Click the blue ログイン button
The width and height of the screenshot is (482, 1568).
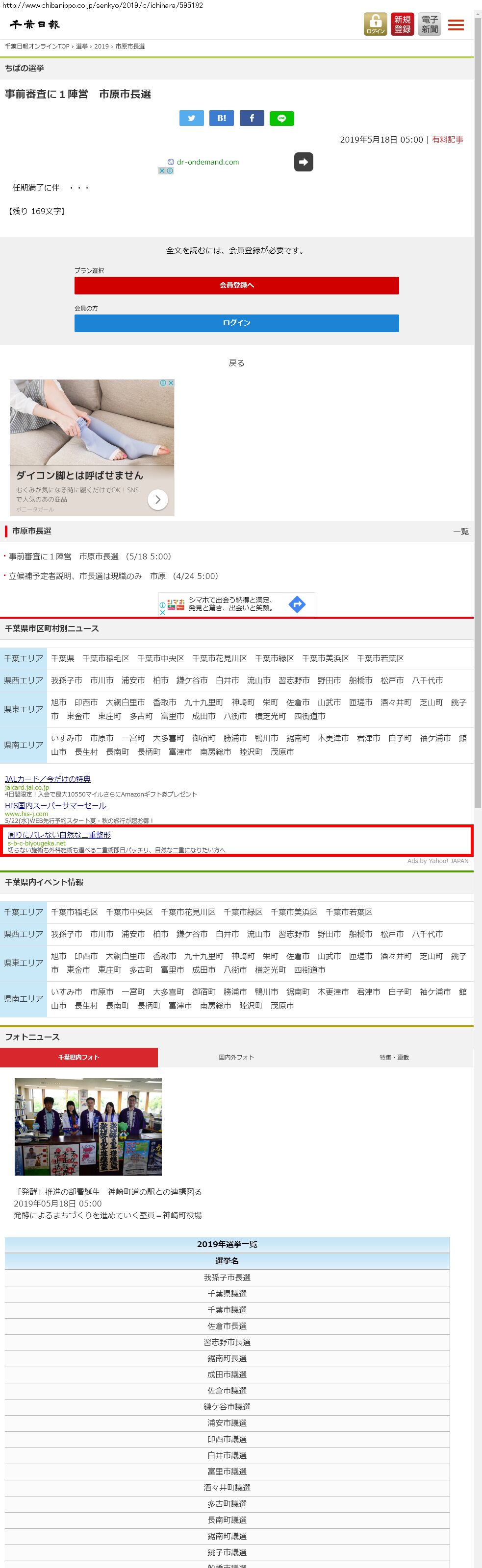tap(236, 323)
